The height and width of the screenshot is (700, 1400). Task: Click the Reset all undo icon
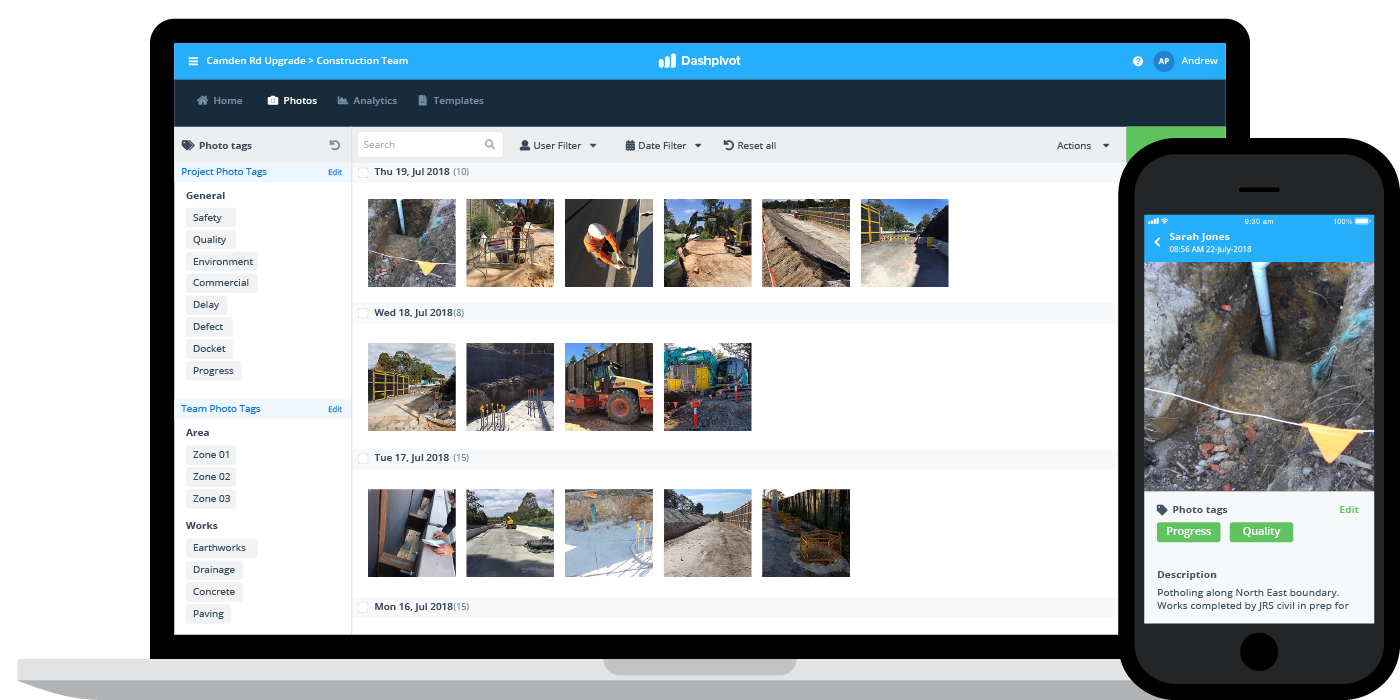(x=728, y=145)
